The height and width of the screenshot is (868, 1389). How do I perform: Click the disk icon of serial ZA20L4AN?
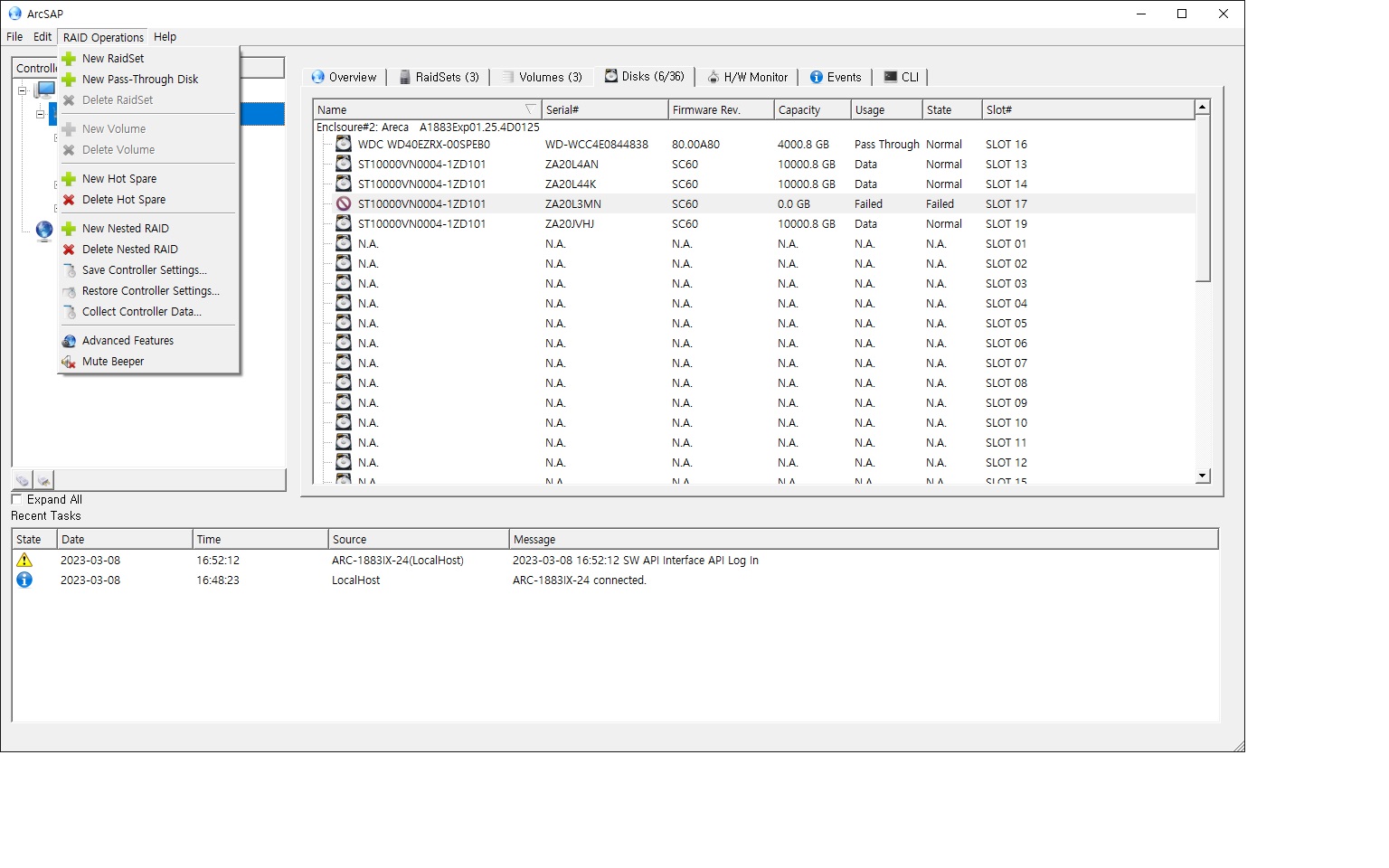[x=344, y=164]
